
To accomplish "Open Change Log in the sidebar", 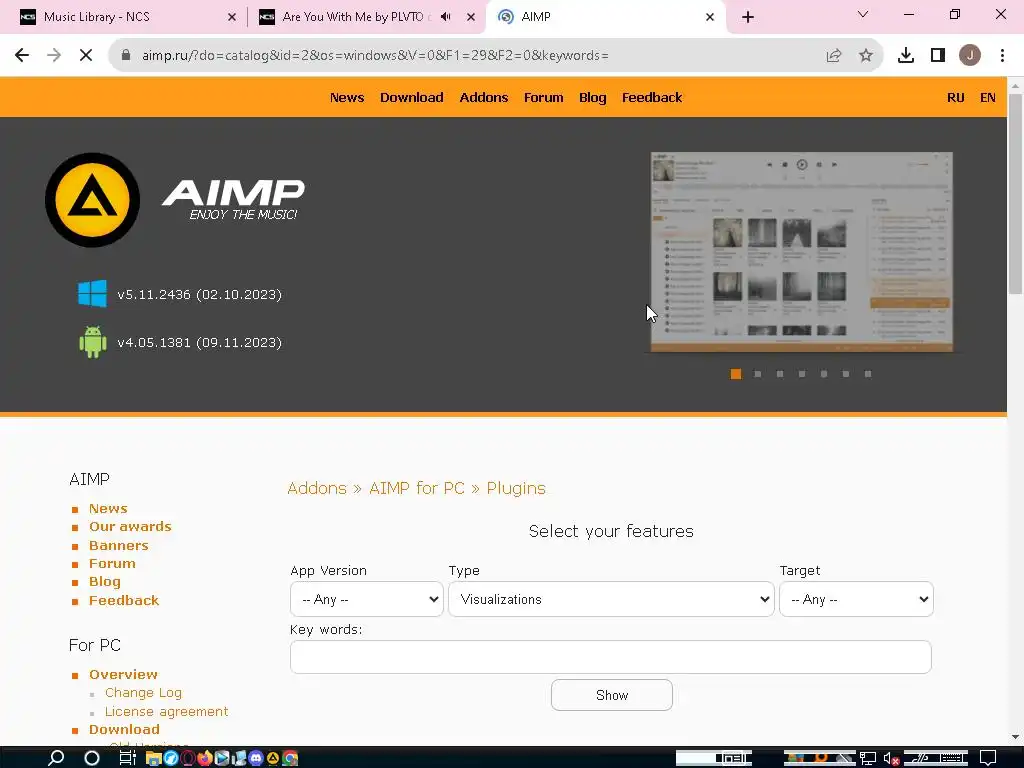I will tap(143, 692).
